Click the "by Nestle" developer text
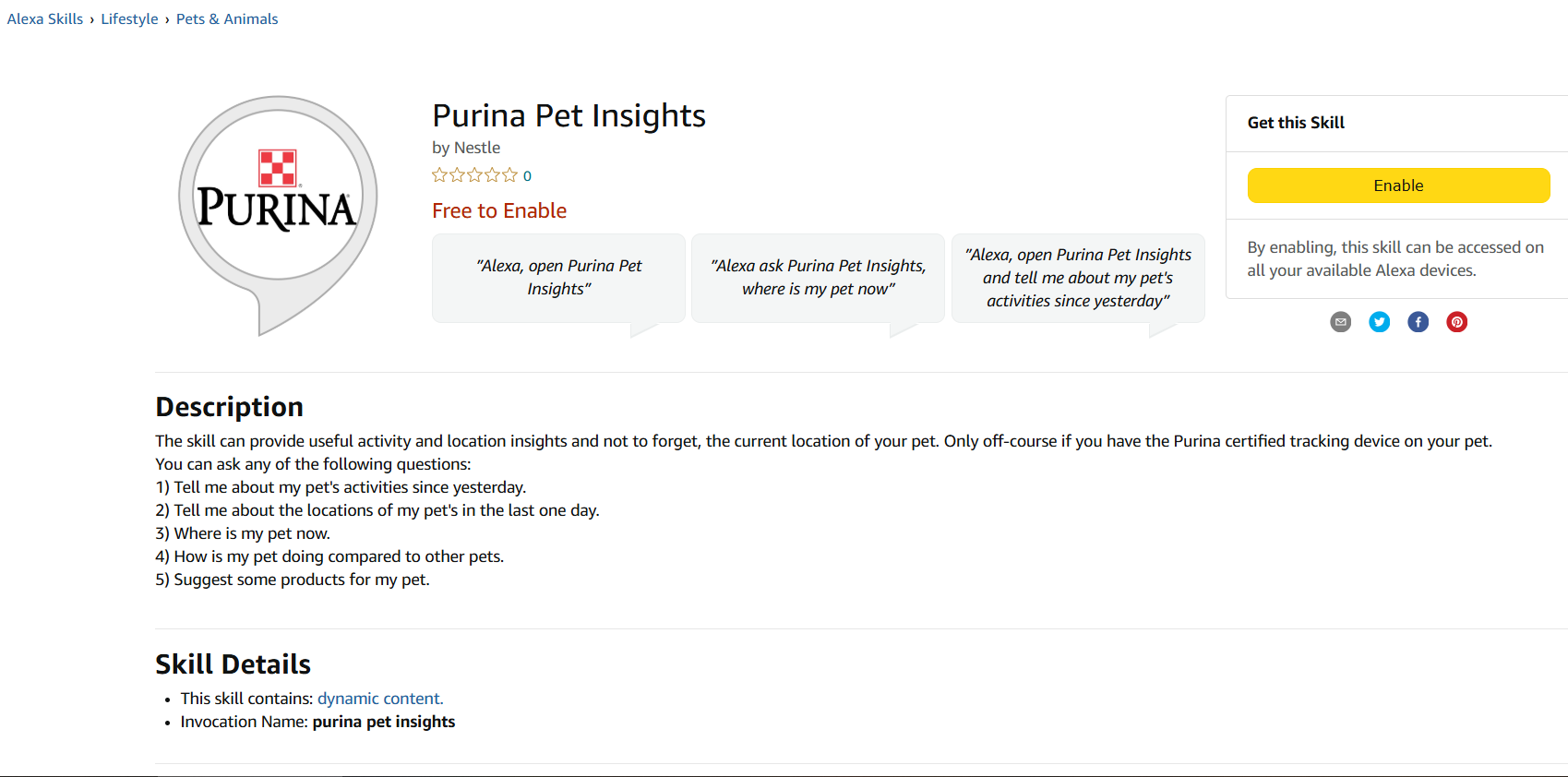The image size is (1568, 777). [x=466, y=148]
